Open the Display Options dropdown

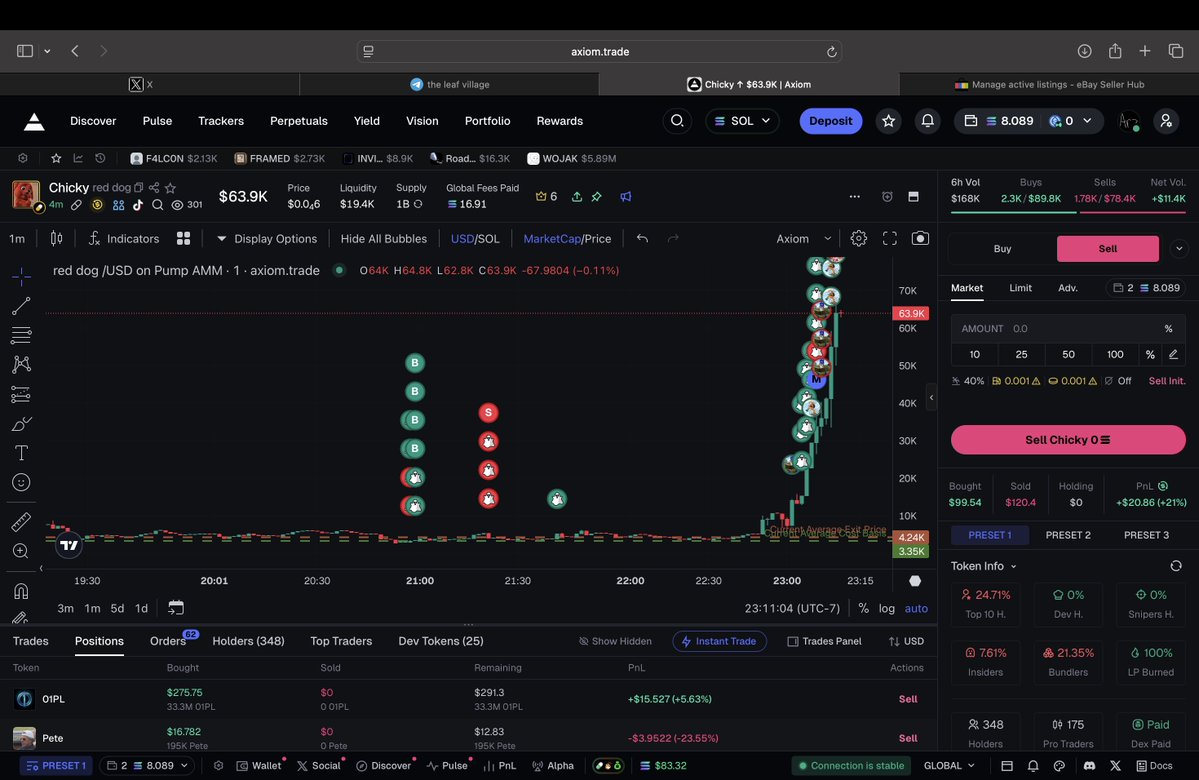(x=267, y=239)
